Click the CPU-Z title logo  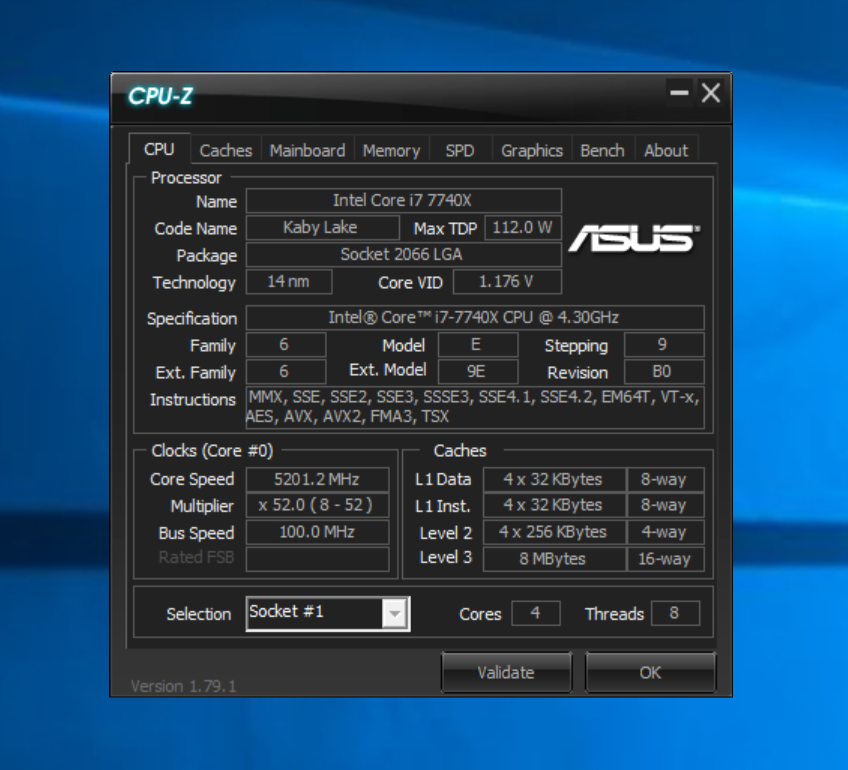click(x=160, y=97)
